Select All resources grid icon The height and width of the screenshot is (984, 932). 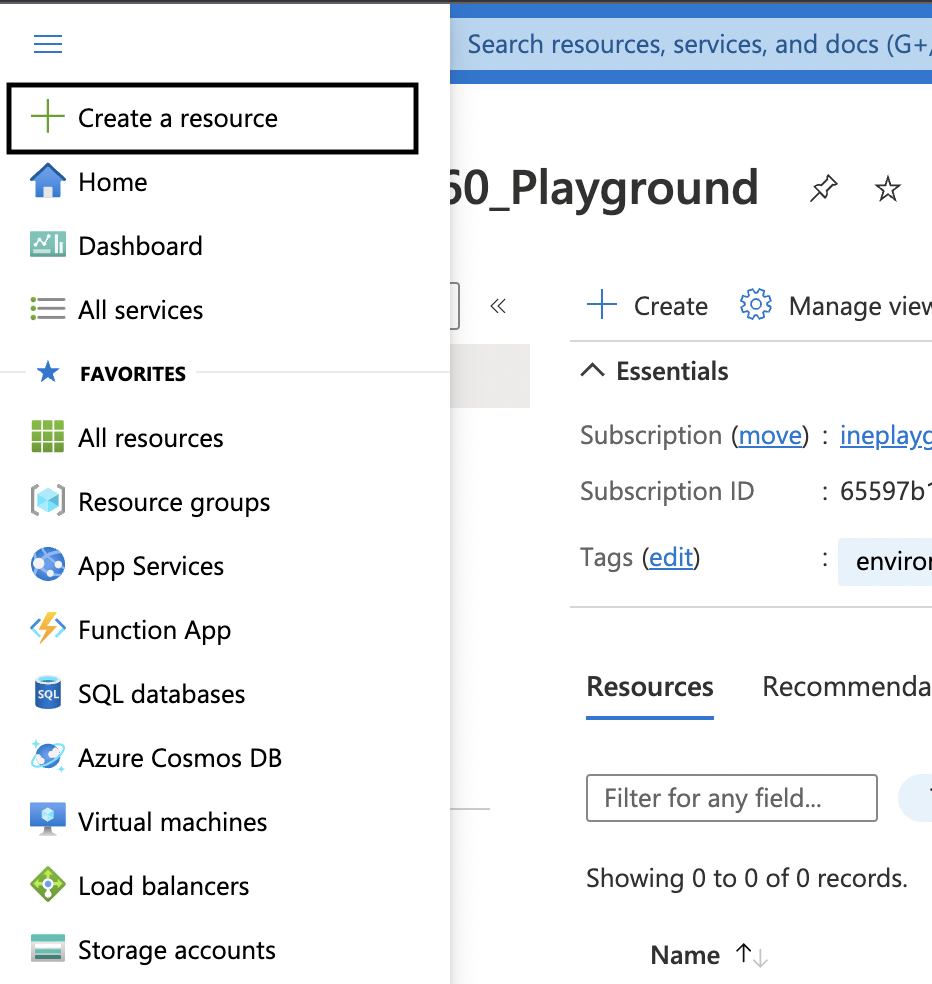(x=47, y=438)
